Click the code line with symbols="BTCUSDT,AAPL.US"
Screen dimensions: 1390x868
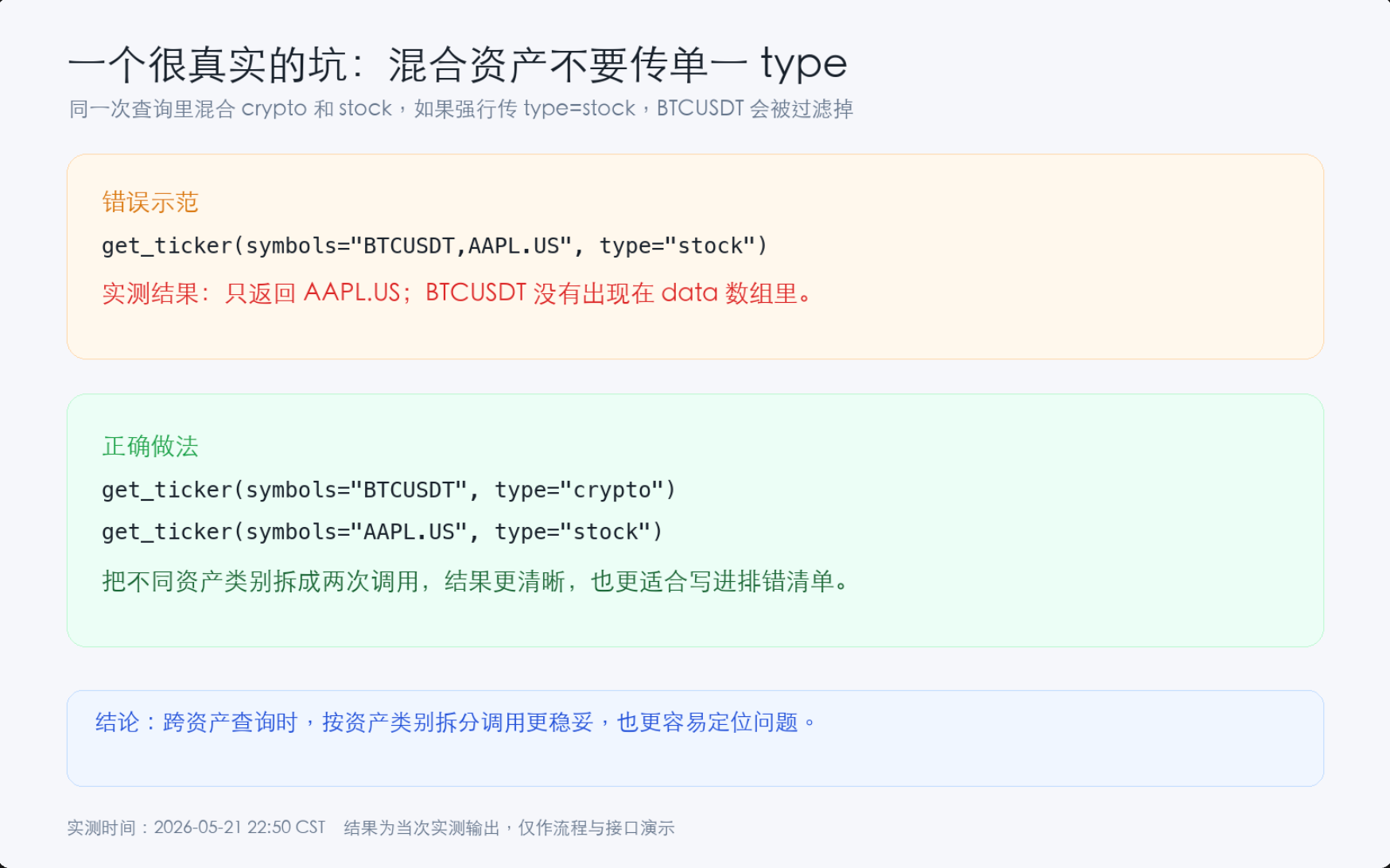point(435,246)
